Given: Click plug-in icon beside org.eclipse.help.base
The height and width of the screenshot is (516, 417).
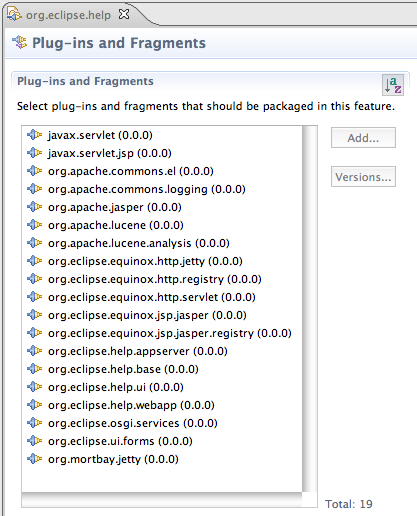Looking at the screenshot, I should tap(35, 369).
